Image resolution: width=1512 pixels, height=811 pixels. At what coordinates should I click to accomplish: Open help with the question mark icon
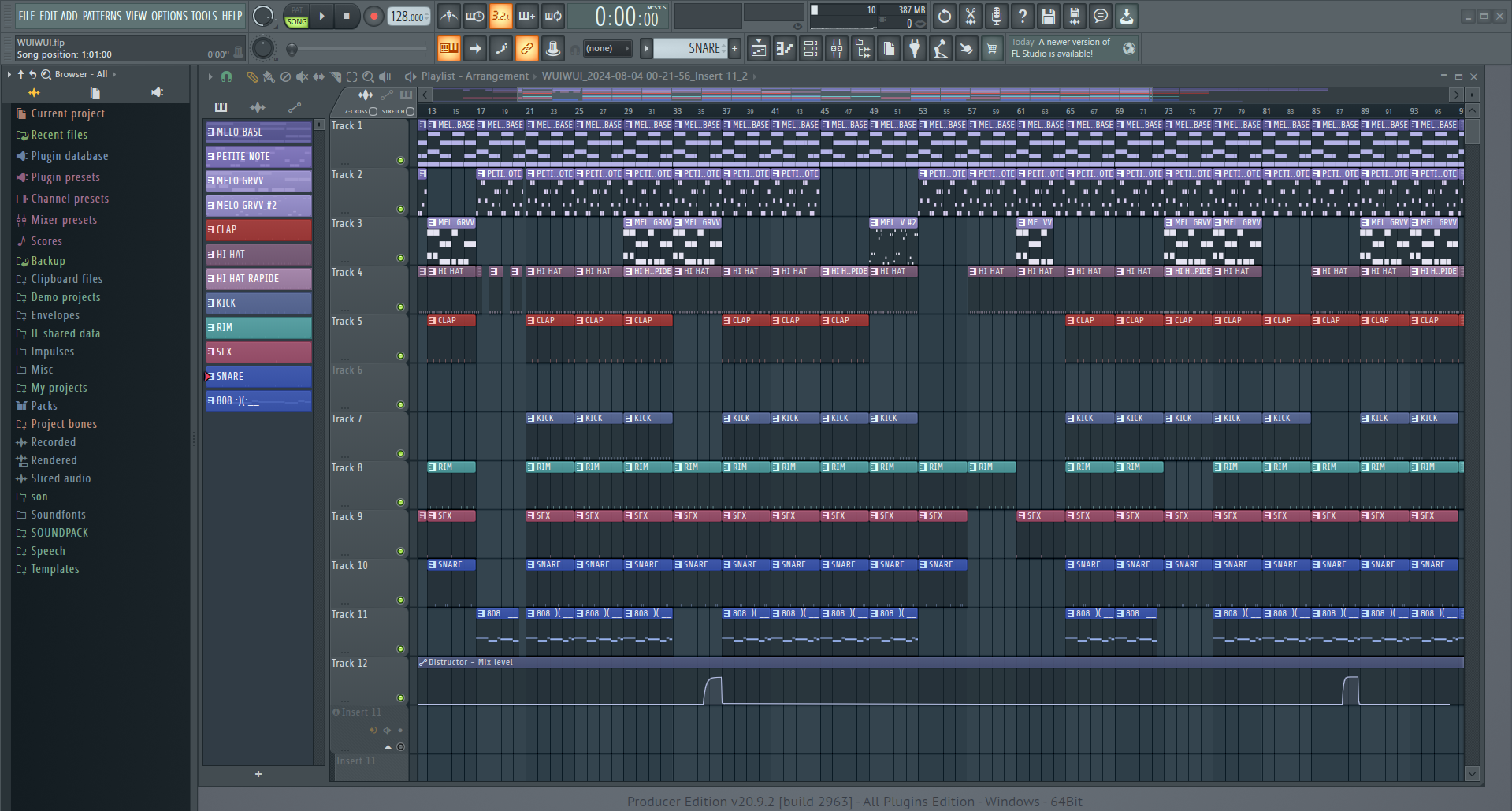pyautogui.click(x=1023, y=16)
